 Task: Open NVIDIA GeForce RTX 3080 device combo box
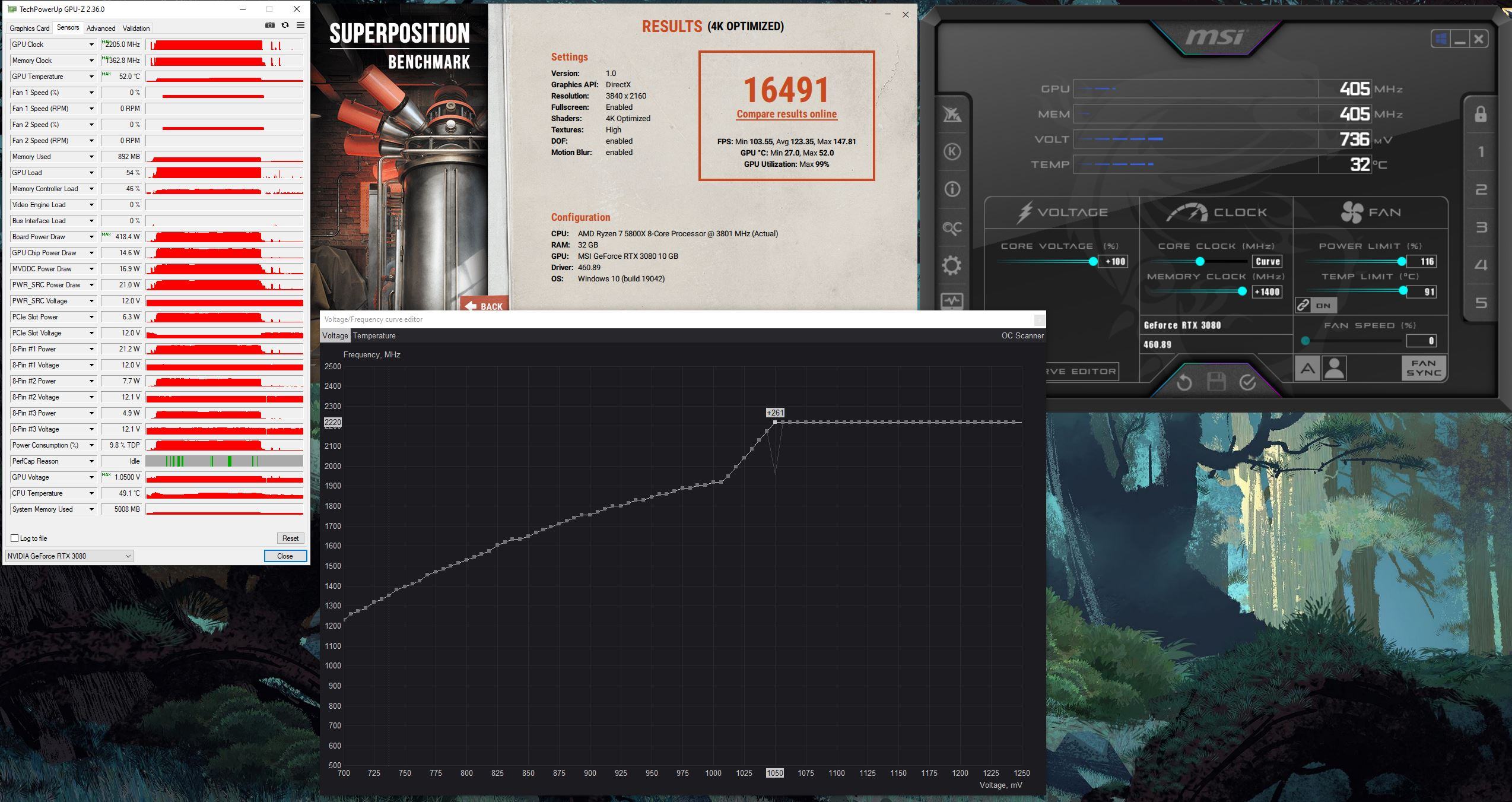[x=69, y=556]
